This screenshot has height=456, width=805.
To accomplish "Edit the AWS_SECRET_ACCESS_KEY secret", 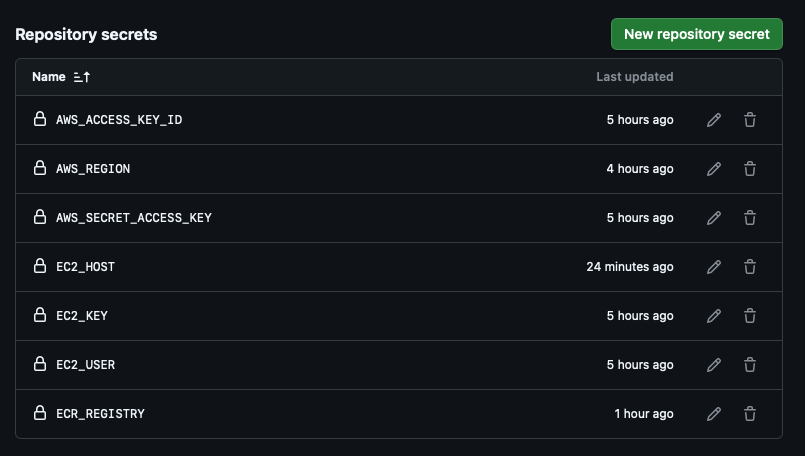I will 714,218.
